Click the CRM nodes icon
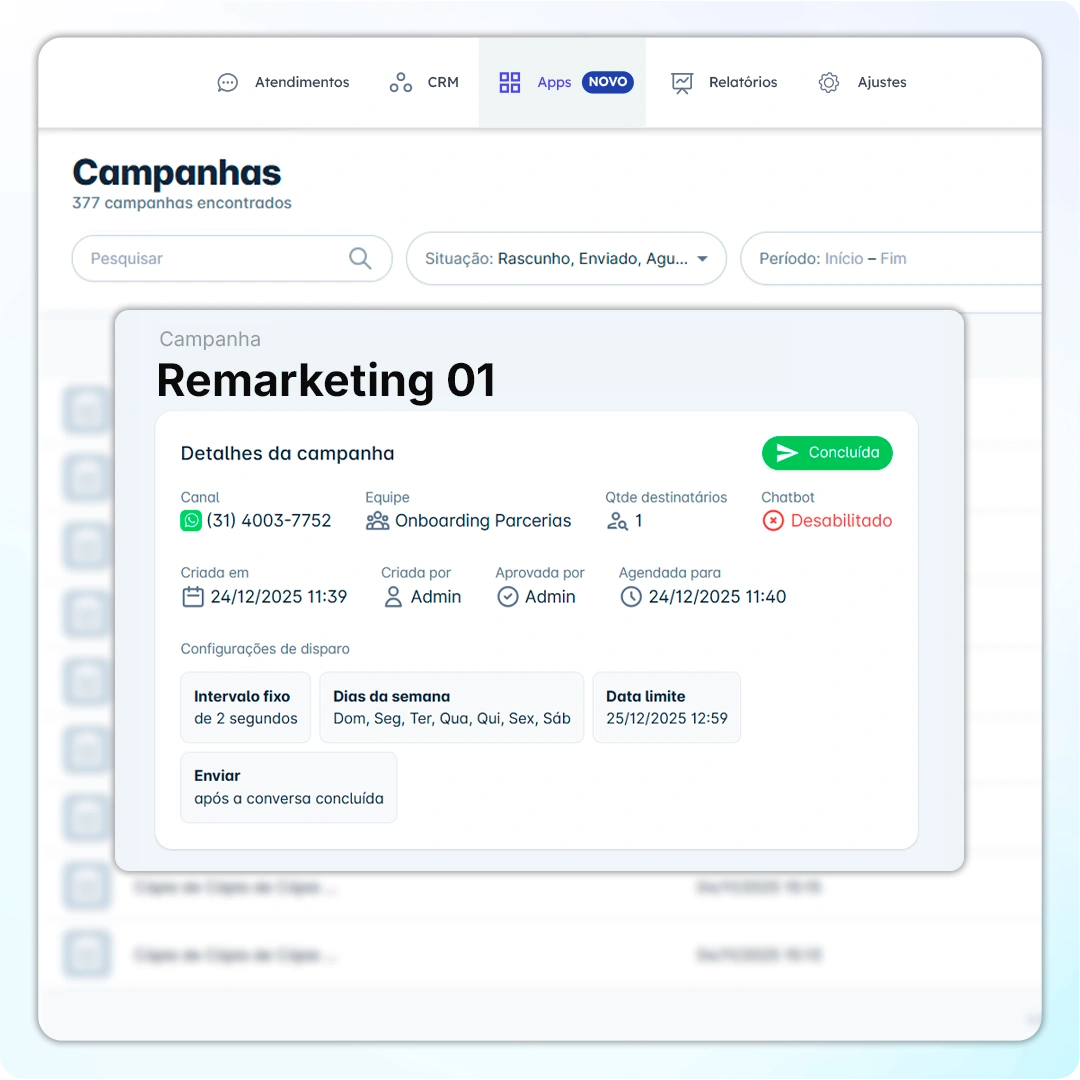 tap(400, 83)
